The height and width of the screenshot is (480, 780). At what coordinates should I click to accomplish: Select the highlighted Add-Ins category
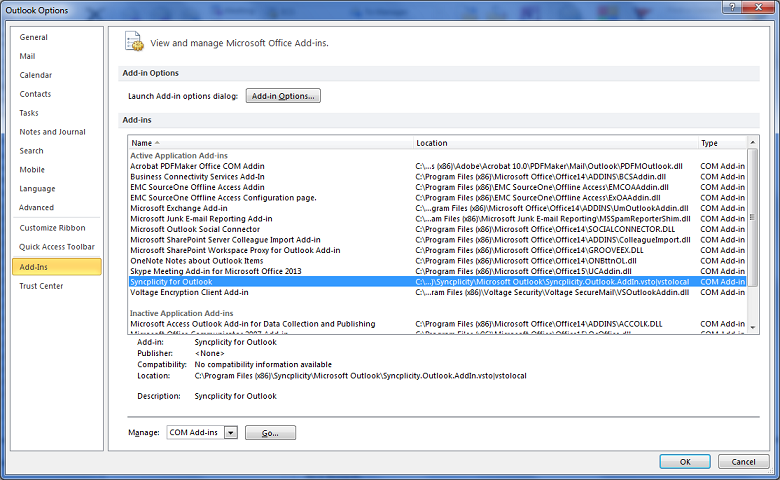pos(57,267)
